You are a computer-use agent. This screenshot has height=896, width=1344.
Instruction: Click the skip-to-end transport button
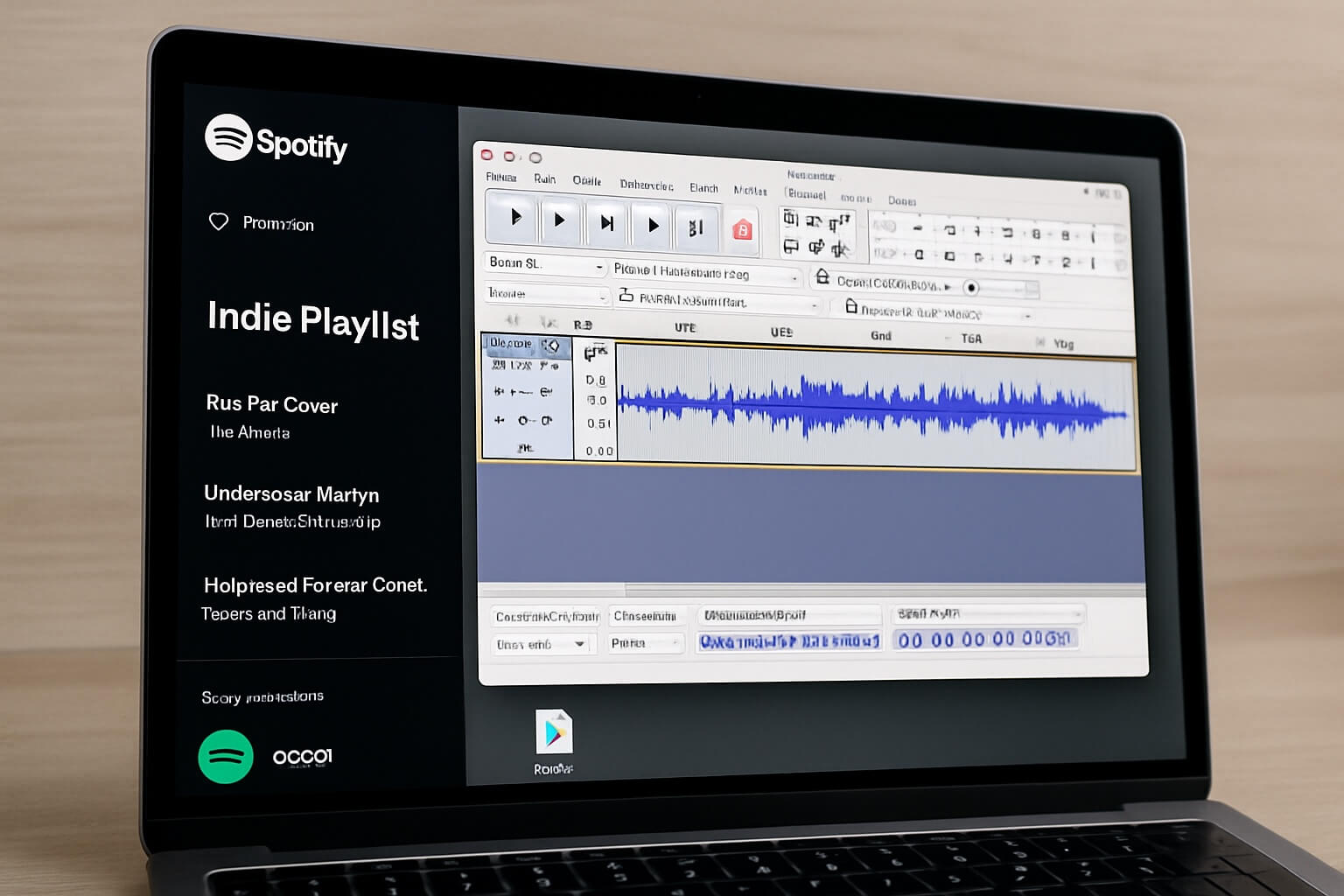(605, 223)
